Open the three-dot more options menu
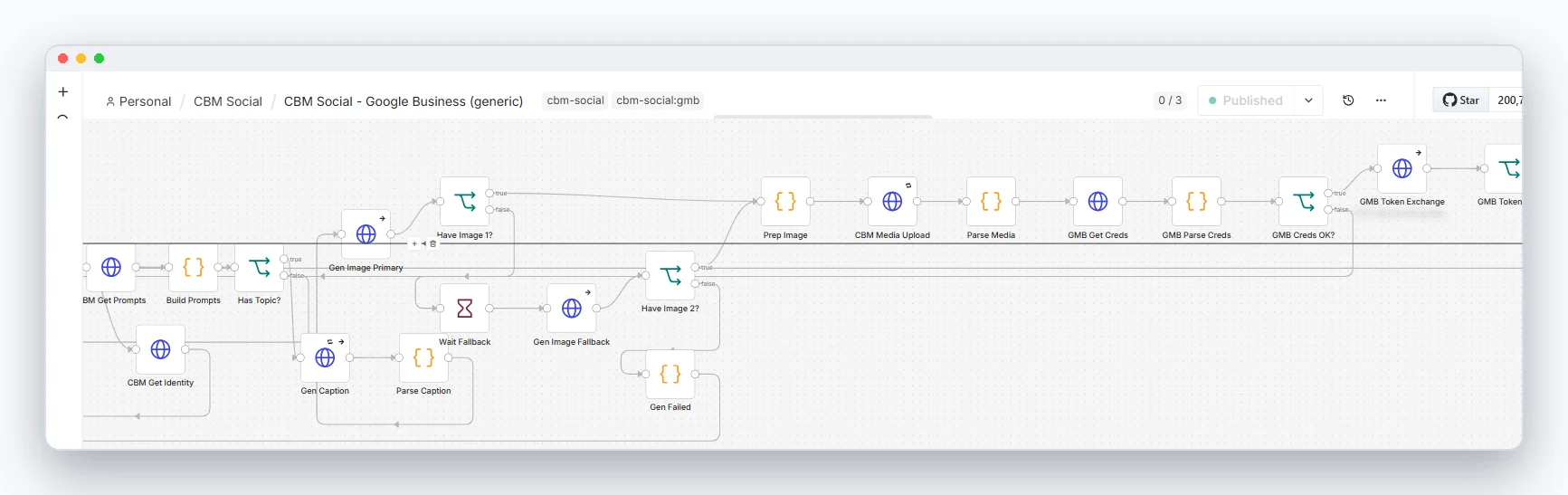This screenshot has height=495, width=1568. 1381,100
